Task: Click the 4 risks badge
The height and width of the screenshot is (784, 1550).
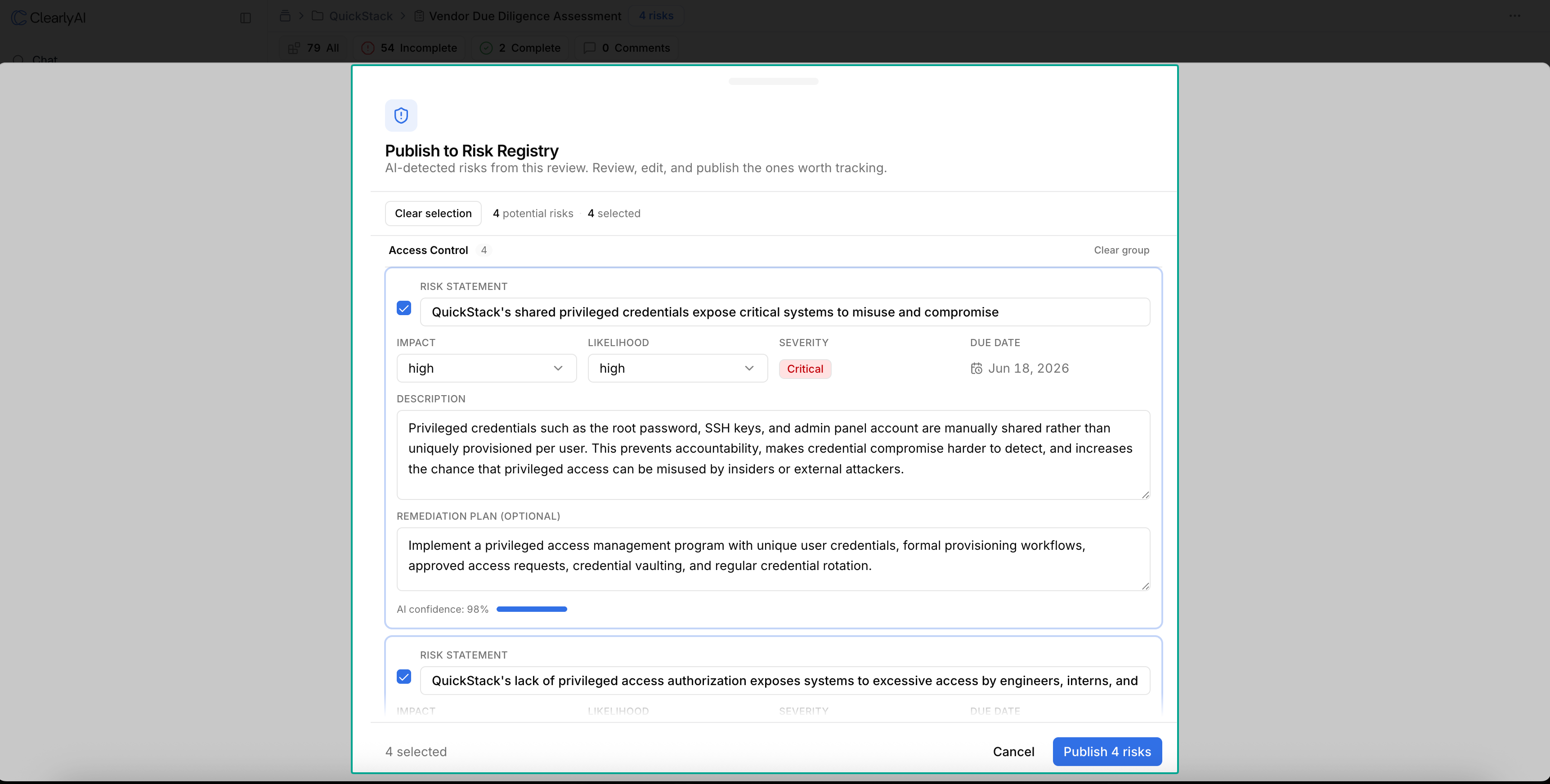Action: tap(656, 16)
